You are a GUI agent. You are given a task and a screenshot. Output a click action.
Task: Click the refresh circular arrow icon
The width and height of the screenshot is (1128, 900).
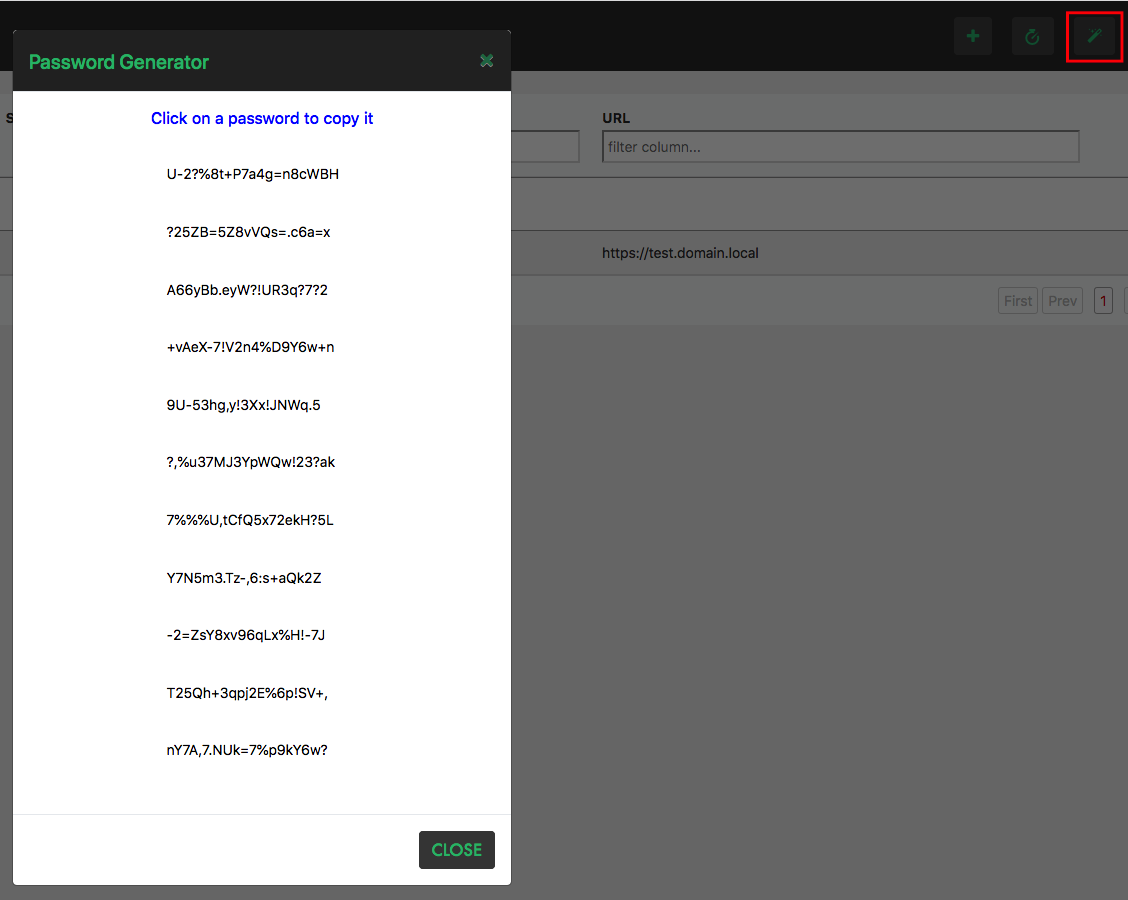[x=1032, y=36]
